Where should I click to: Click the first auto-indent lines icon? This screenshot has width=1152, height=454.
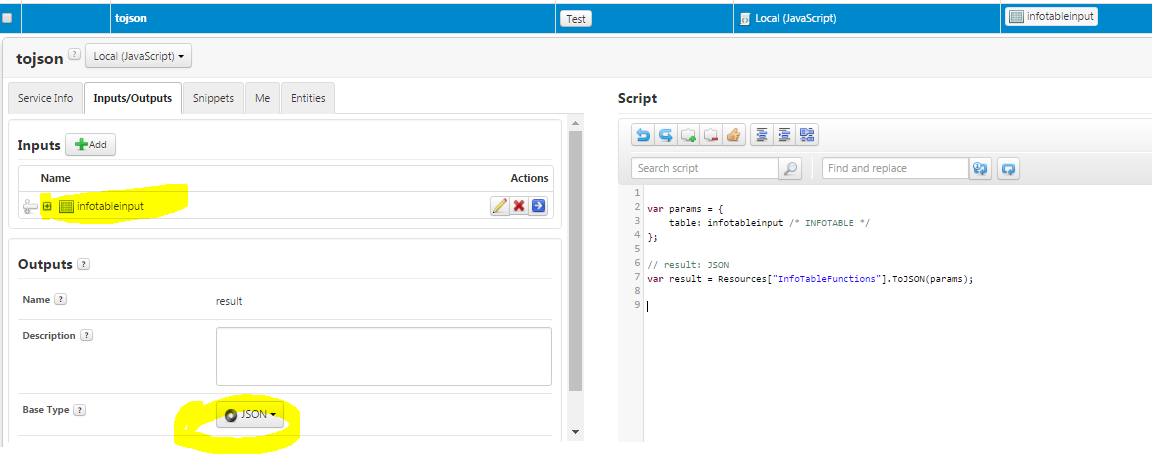762,135
